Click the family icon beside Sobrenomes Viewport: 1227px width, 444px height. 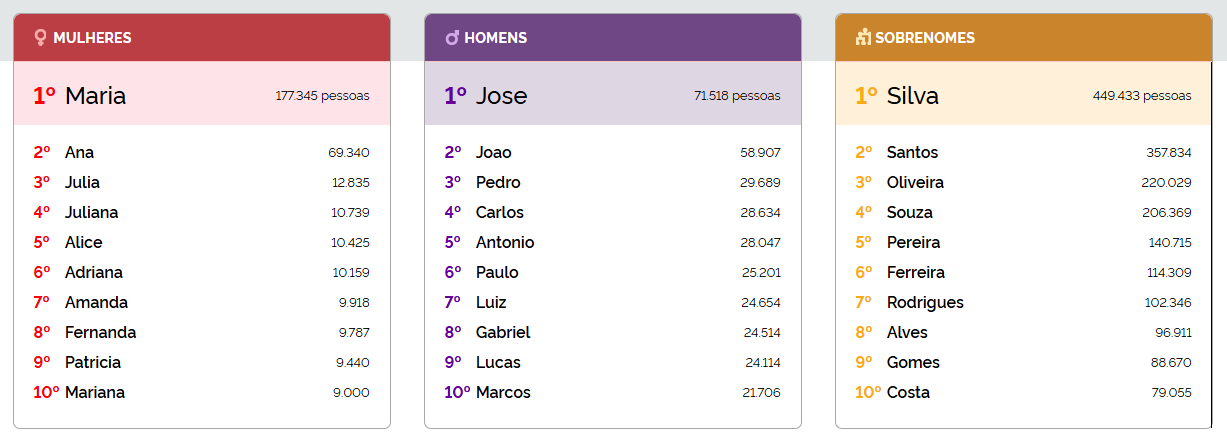pyautogui.click(x=863, y=38)
